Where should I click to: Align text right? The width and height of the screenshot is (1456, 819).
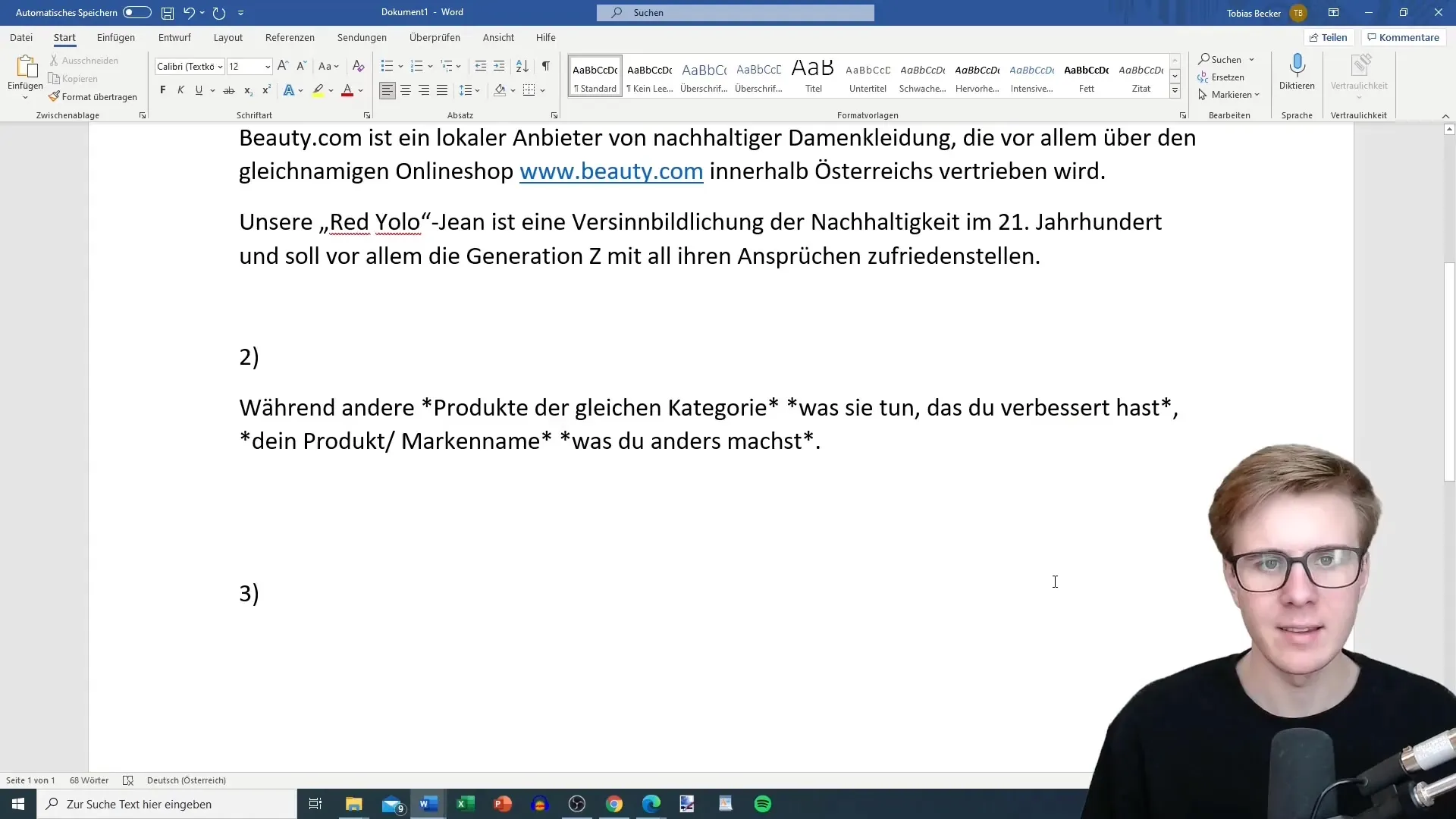(424, 90)
